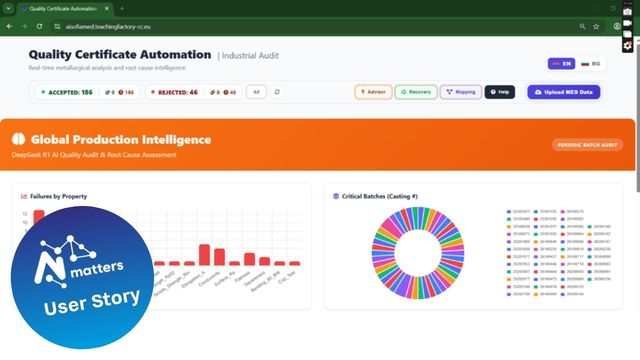Open the site information control in address bar

[x=57, y=27]
